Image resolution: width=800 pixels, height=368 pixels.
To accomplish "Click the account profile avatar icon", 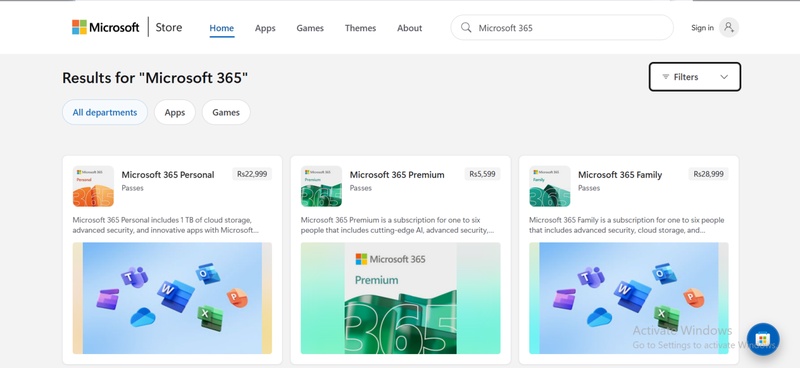I will click(729, 28).
